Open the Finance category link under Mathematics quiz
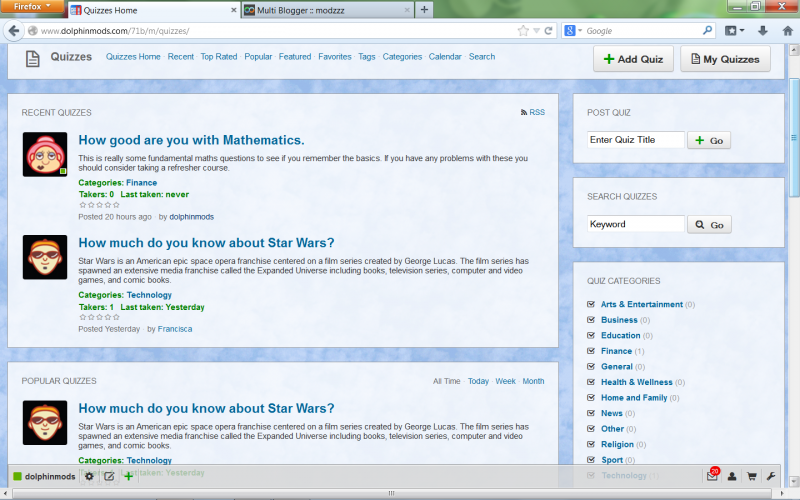 141,183
